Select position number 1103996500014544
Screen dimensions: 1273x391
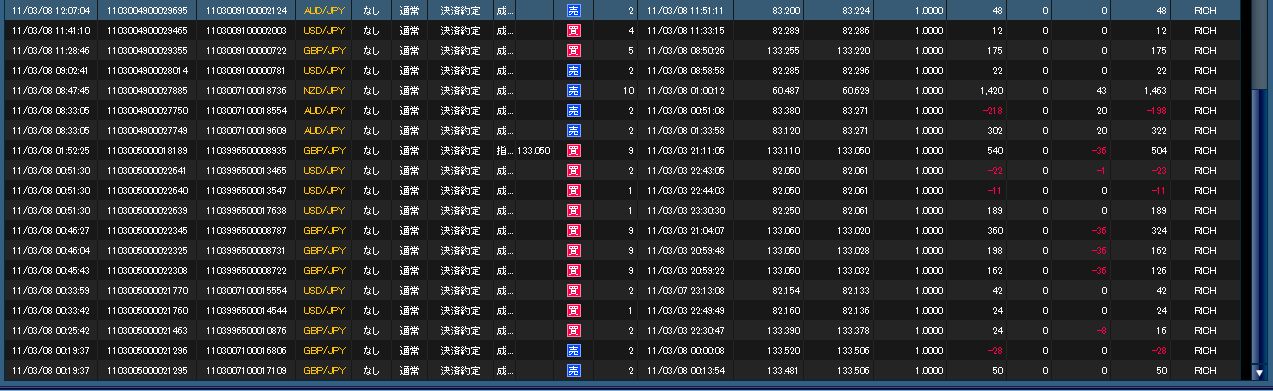pos(245,310)
